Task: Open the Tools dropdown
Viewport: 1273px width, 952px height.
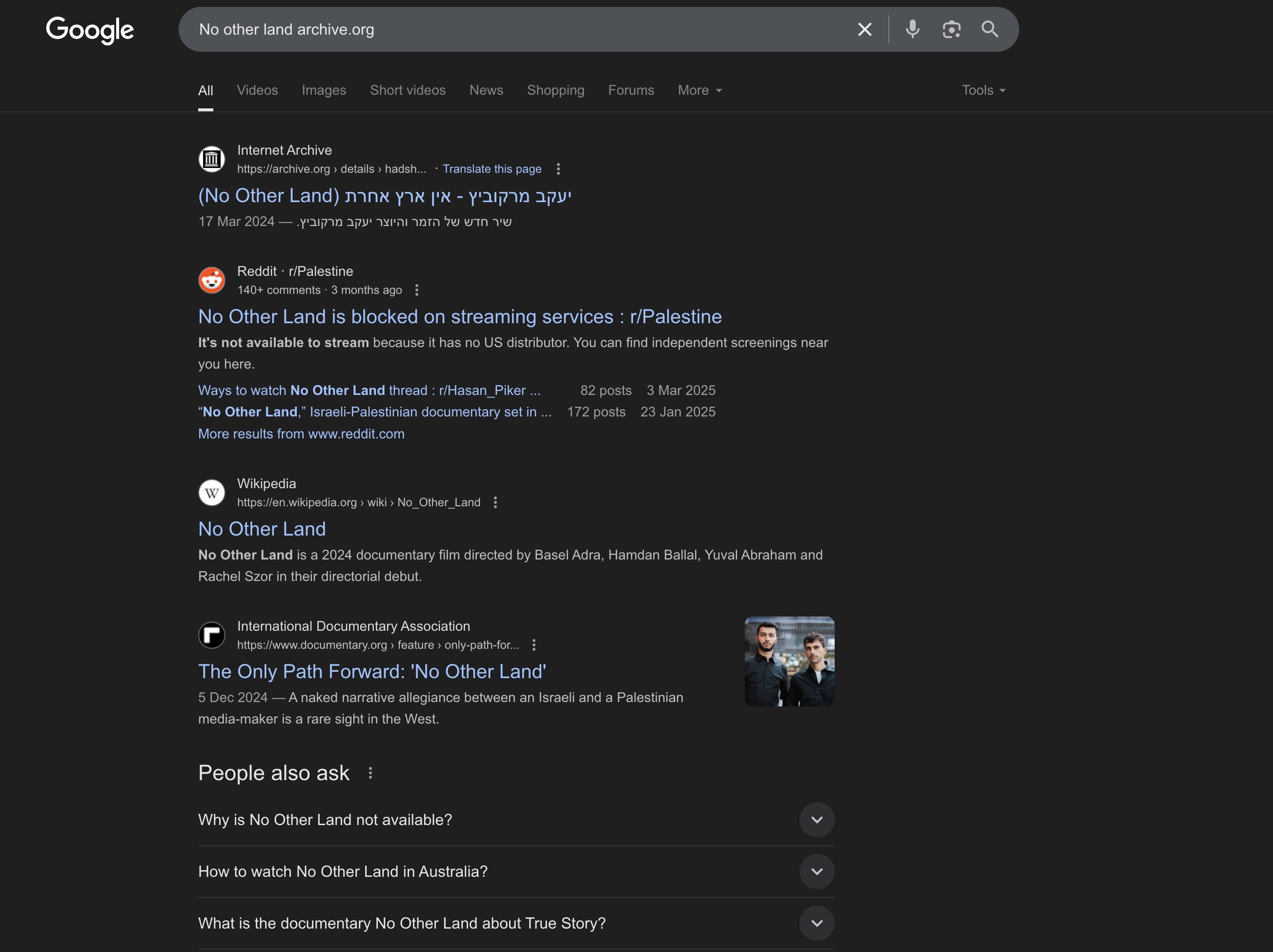Action: [x=984, y=90]
